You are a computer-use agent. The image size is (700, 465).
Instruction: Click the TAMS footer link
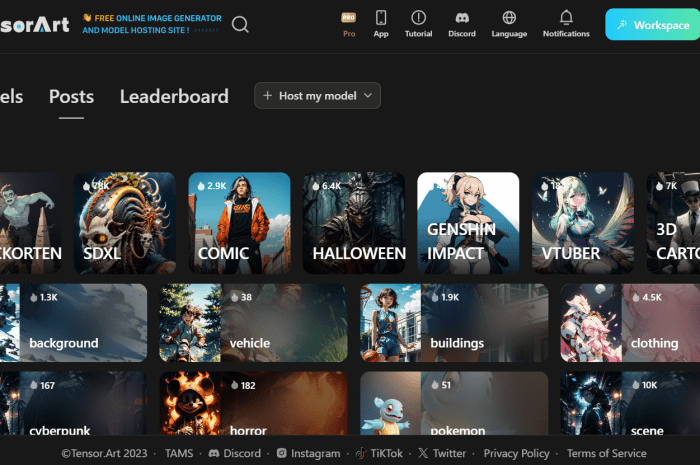click(179, 453)
